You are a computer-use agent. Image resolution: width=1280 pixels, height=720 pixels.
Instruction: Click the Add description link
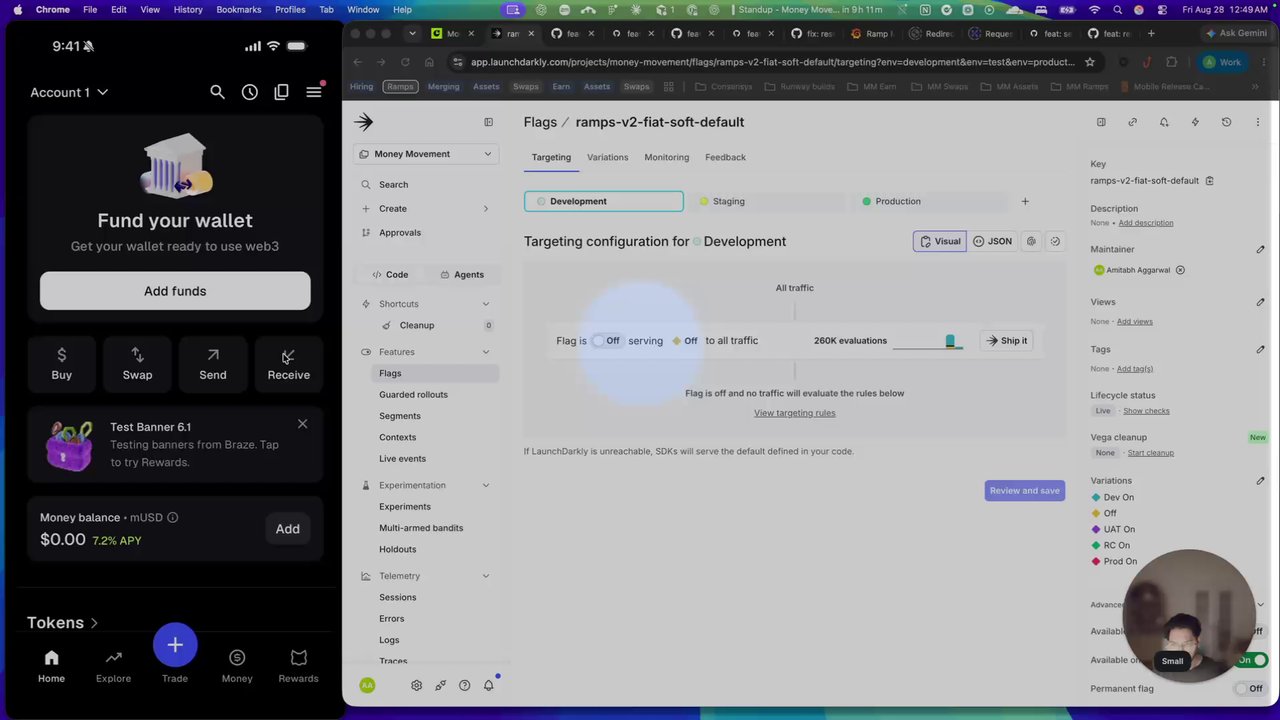click(1146, 223)
